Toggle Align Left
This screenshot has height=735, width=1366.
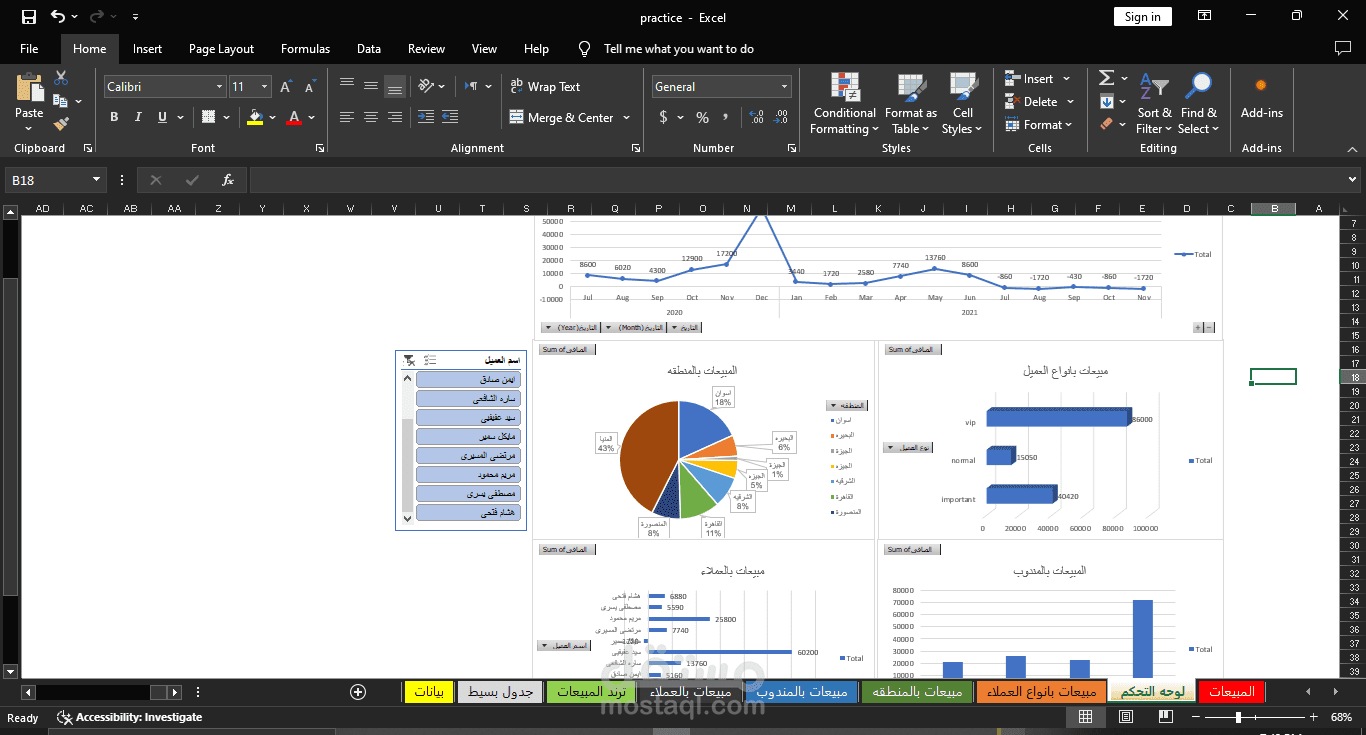point(347,117)
